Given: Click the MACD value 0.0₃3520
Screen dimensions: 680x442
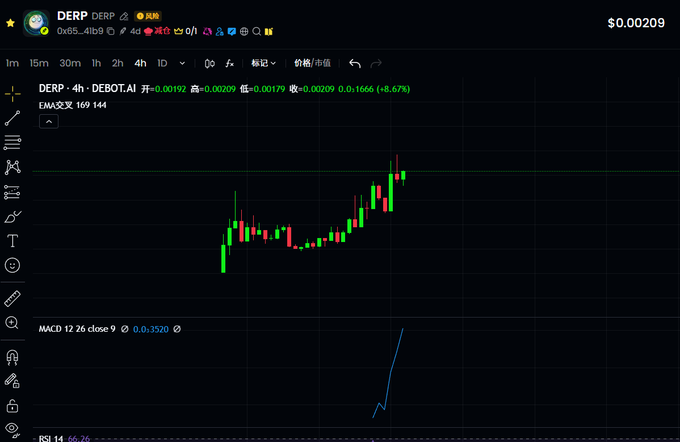Looking at the screenshot, I should [x=150, y=329].
